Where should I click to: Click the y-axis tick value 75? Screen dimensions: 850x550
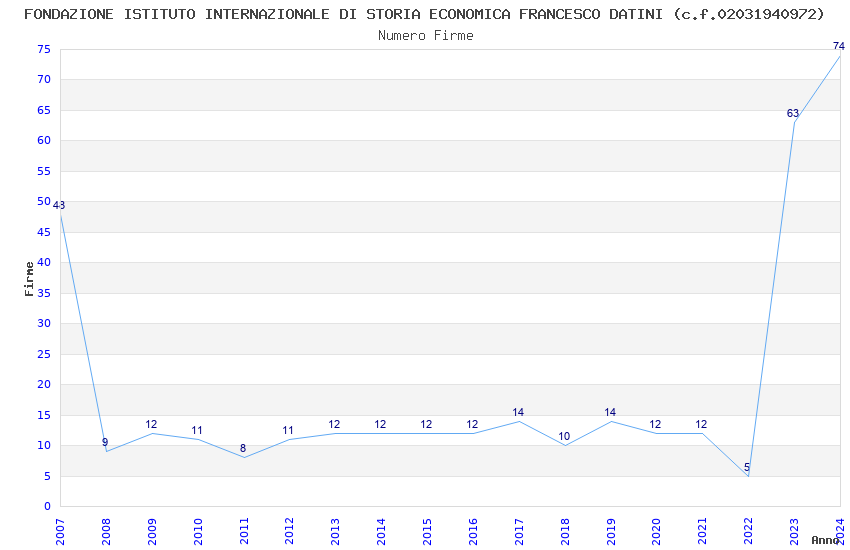pyautogui.click(x=44, y=49)
